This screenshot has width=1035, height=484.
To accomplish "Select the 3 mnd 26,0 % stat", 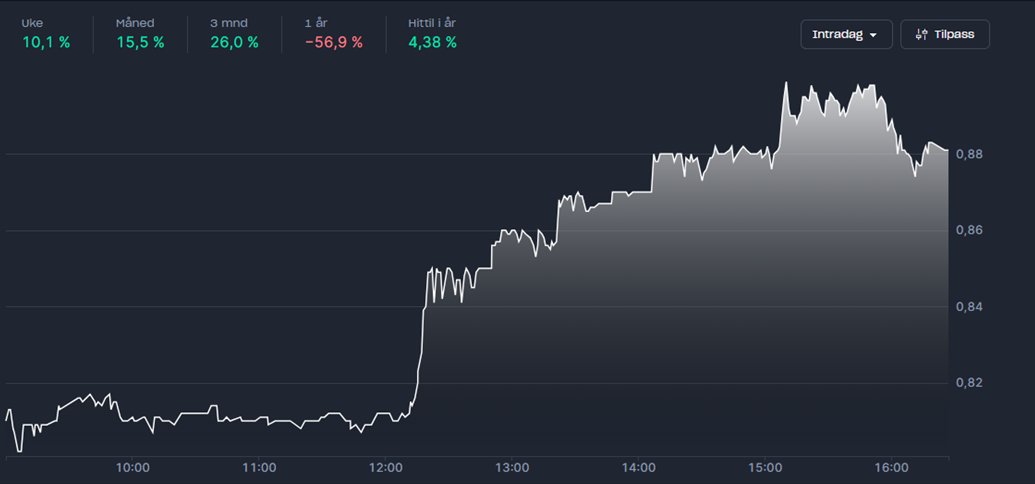I will pos(234,34).
